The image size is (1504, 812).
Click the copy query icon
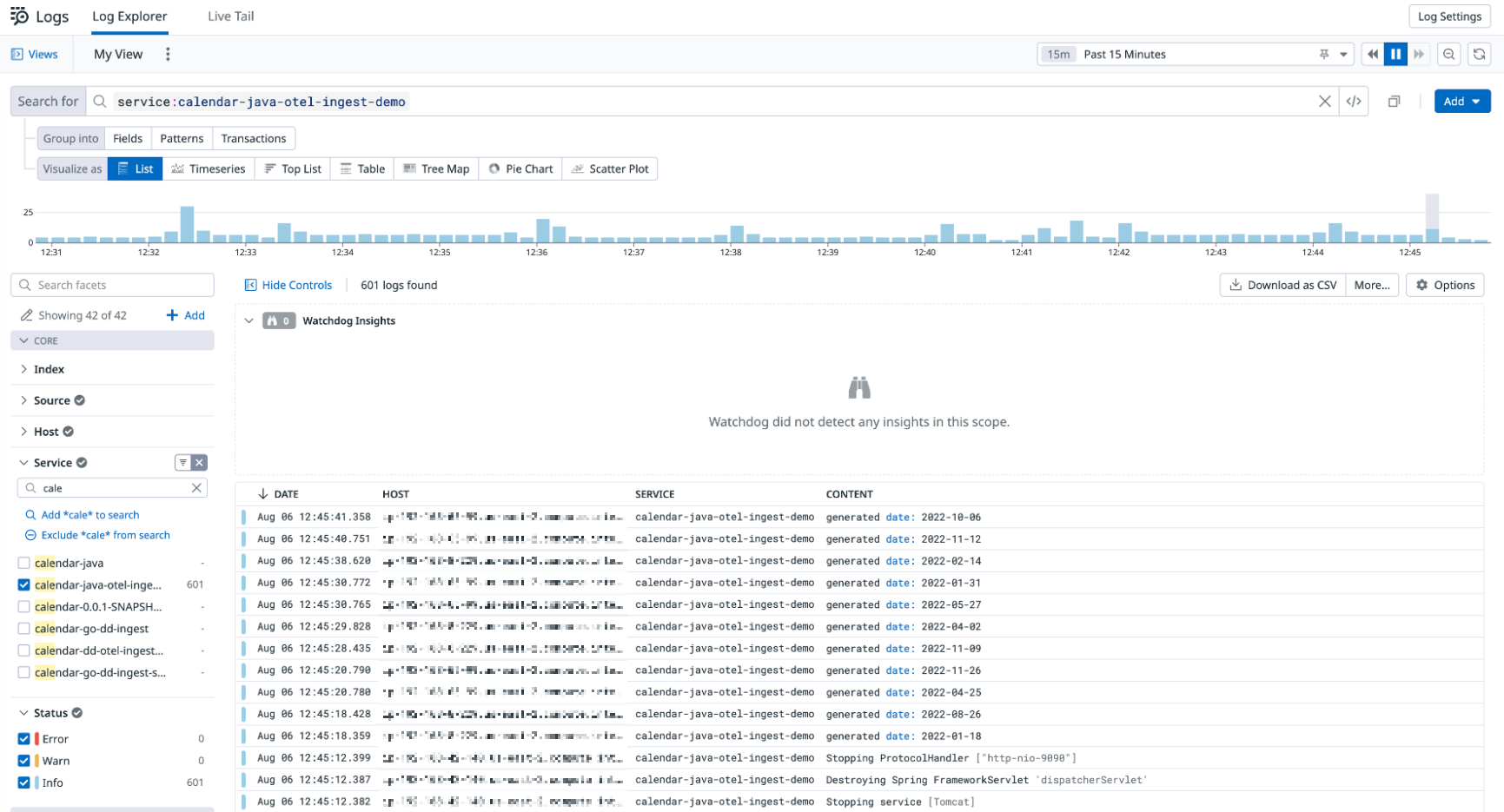(x=1394, y=102)
